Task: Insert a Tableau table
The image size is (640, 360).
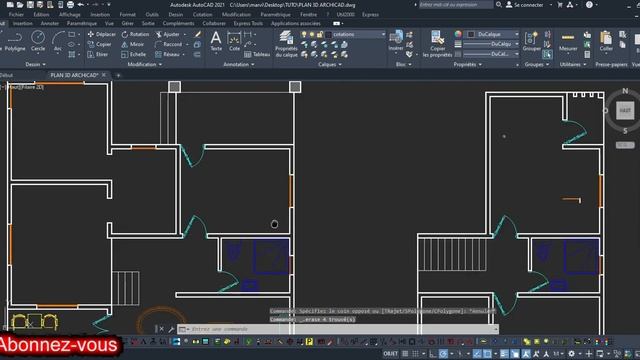Action: (x=257, y=54)
